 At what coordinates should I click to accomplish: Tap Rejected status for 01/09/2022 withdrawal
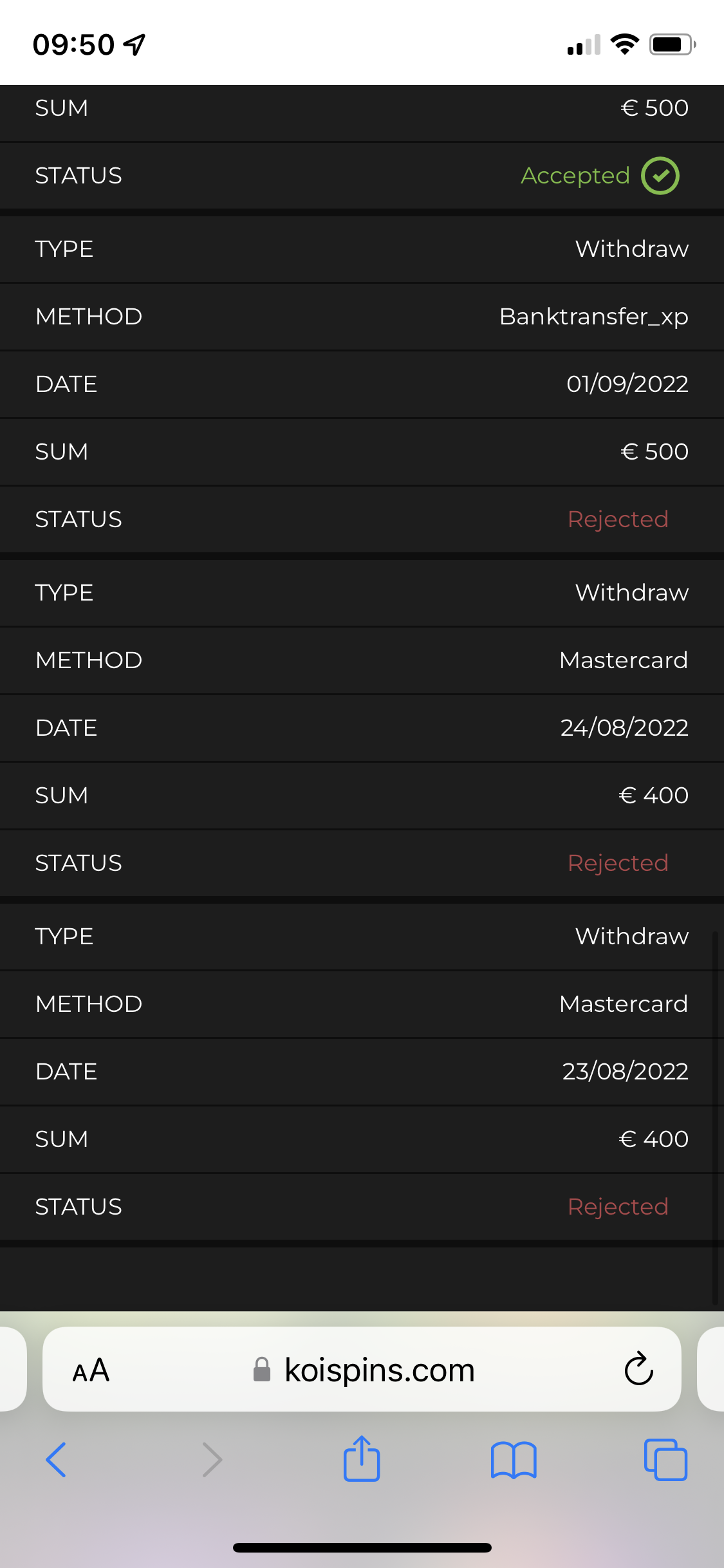618,519
